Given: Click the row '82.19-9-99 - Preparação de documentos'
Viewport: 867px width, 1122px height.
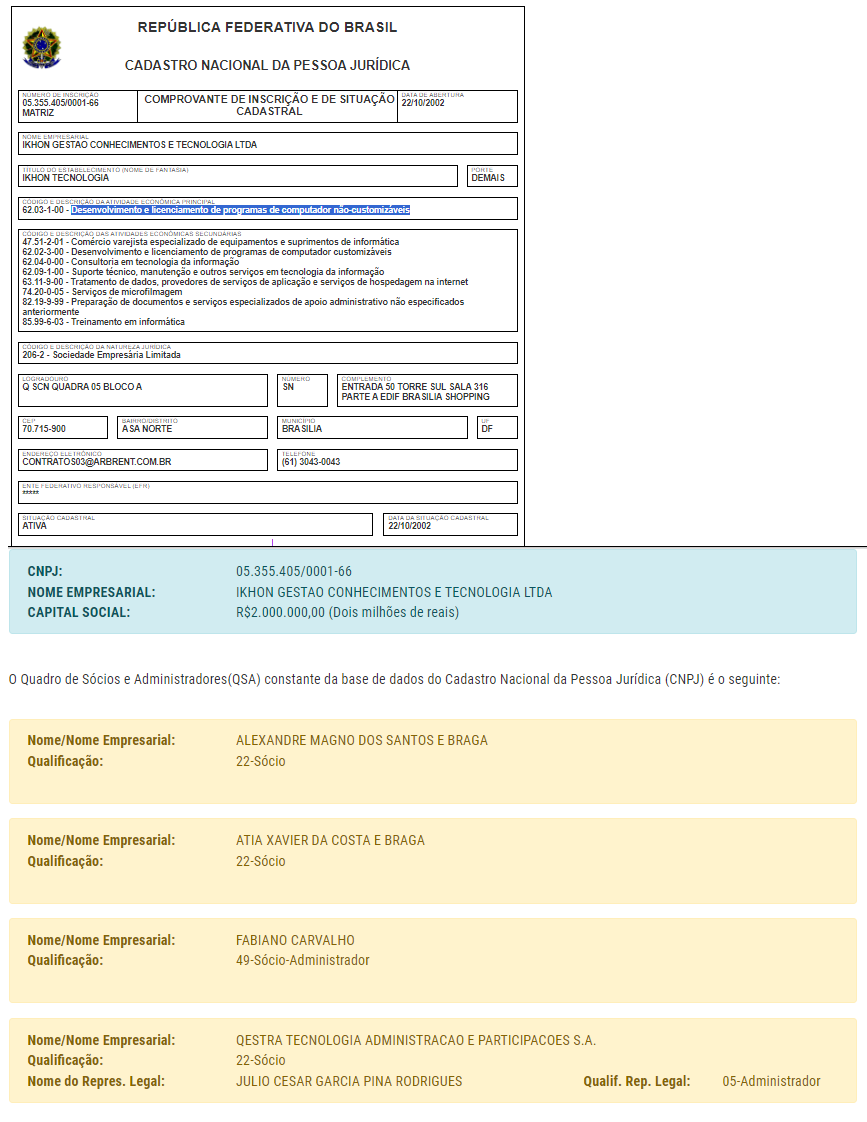Looking at the screenshot, I should pos(243,307).
